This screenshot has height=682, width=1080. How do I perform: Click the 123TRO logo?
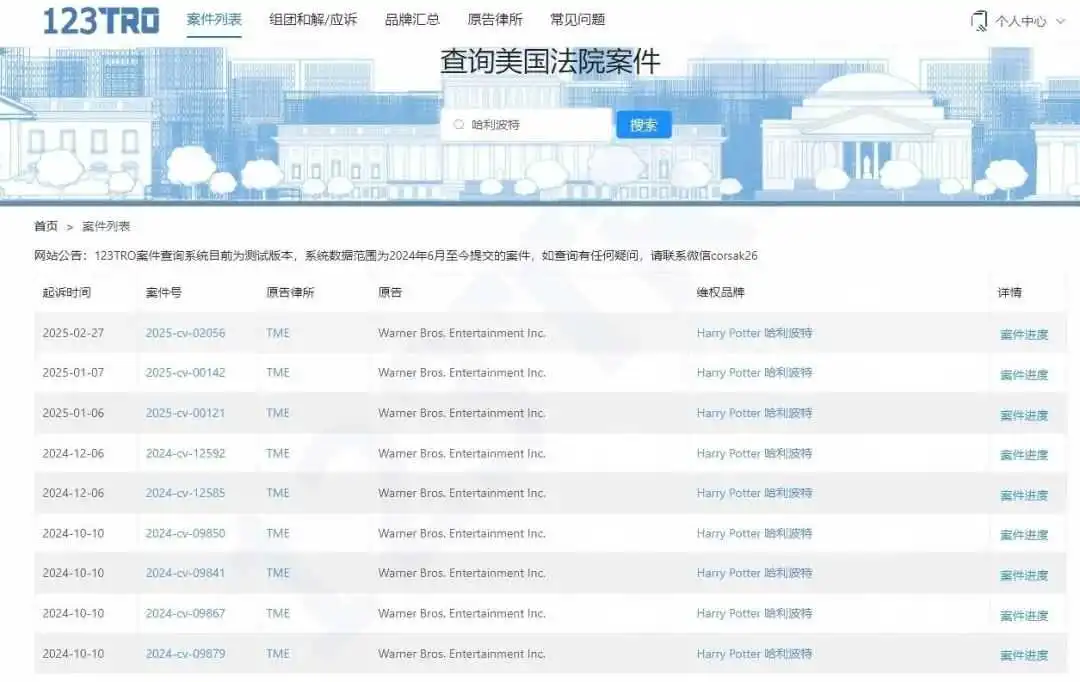101,21
